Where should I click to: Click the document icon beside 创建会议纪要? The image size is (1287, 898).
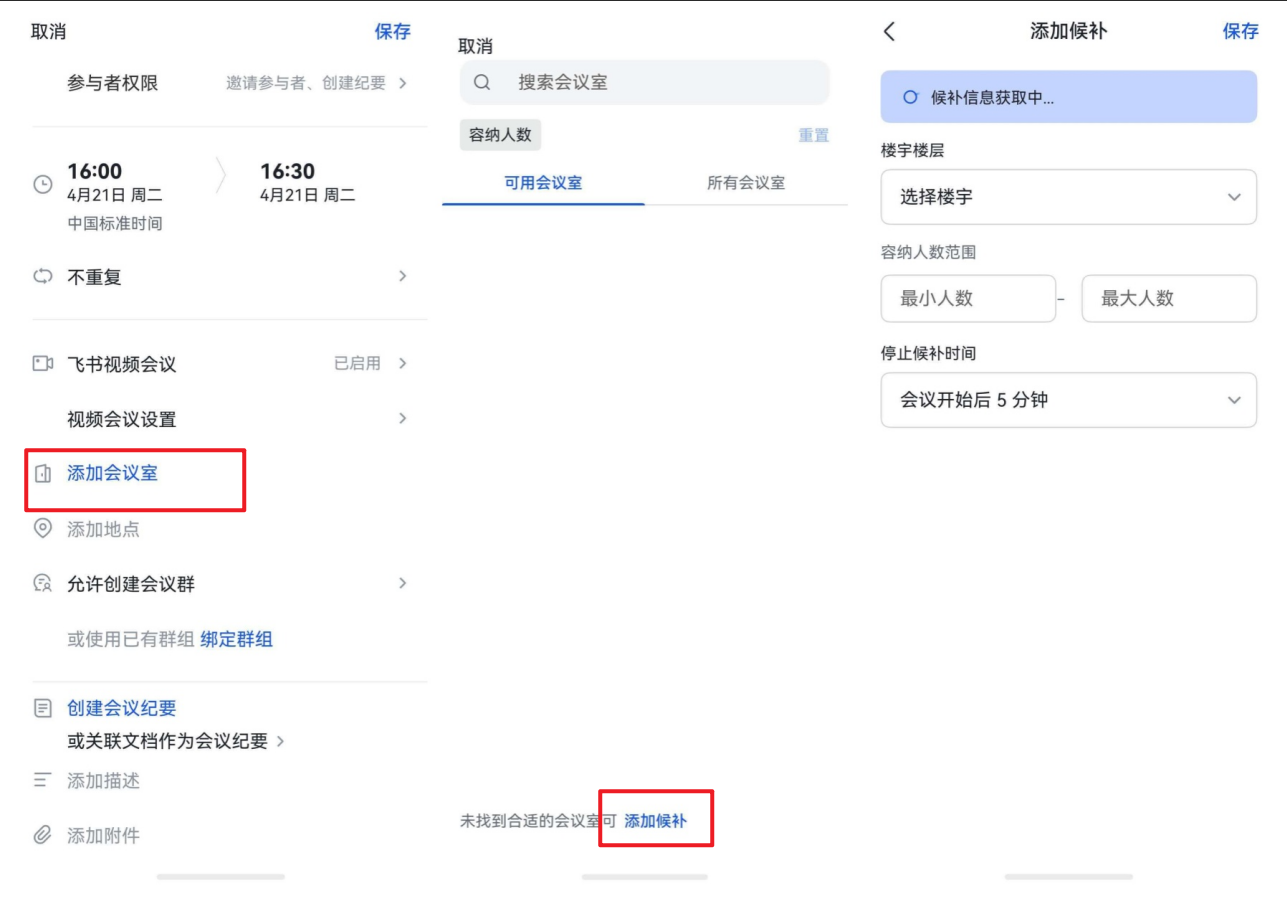click(x=43, y=708)
